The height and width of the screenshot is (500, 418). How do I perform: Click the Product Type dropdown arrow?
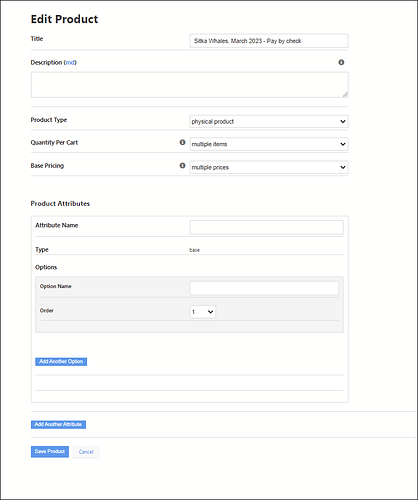[x=343, y=121]
